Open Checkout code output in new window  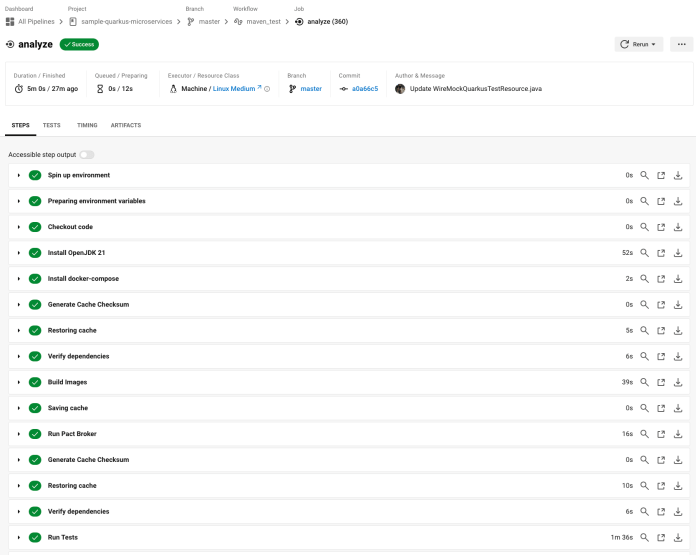click(x=661, y=227)
